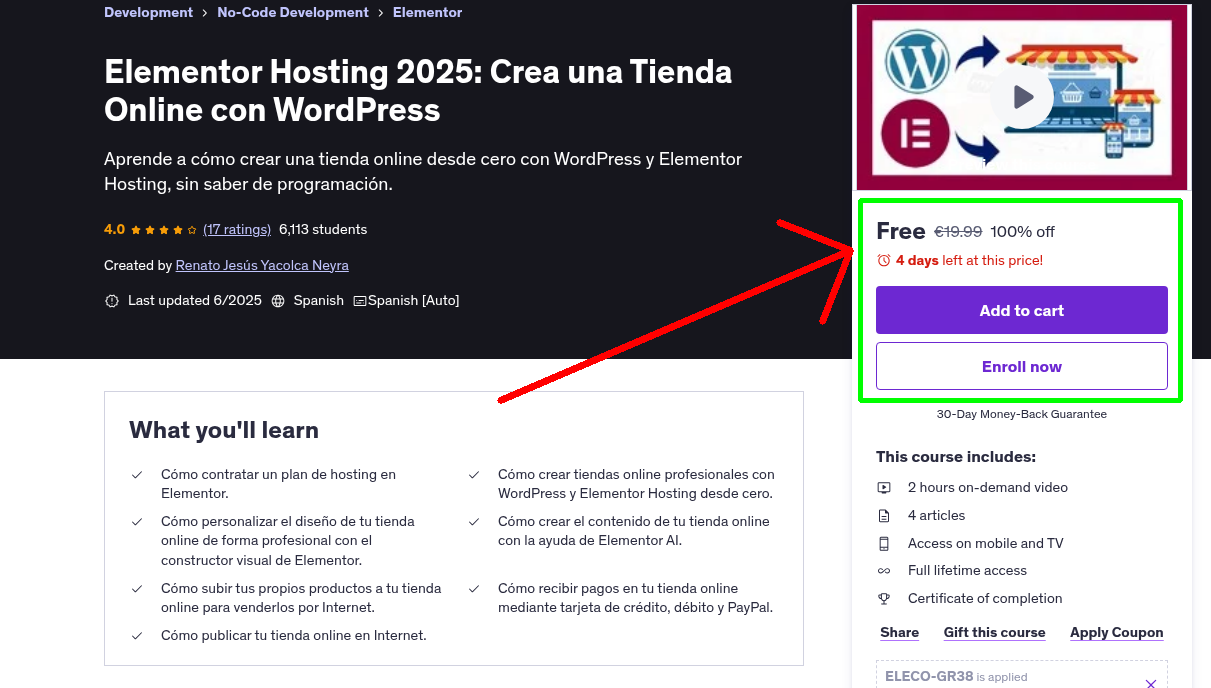Click 'Cómo subir tus propios productos' item
The height and width of the screenshot is (688, 1211).
coord(301,598)
